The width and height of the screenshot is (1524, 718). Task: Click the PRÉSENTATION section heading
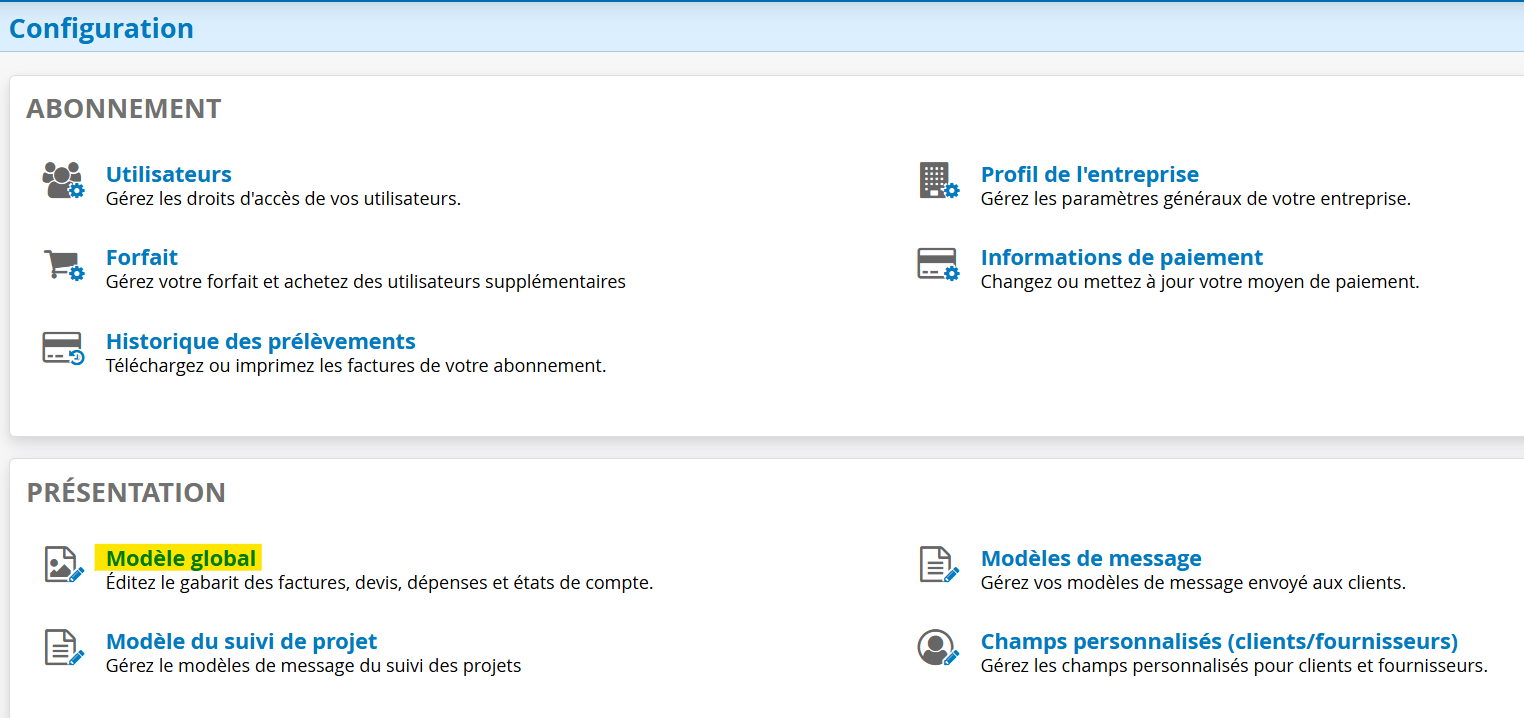click(126, 493)
